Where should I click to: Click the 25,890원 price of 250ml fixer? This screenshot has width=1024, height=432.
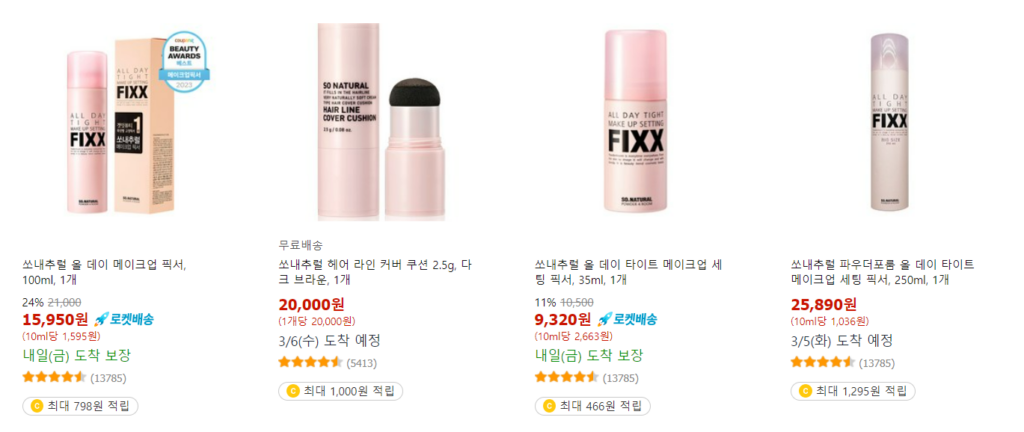click(x=824, y=305)
